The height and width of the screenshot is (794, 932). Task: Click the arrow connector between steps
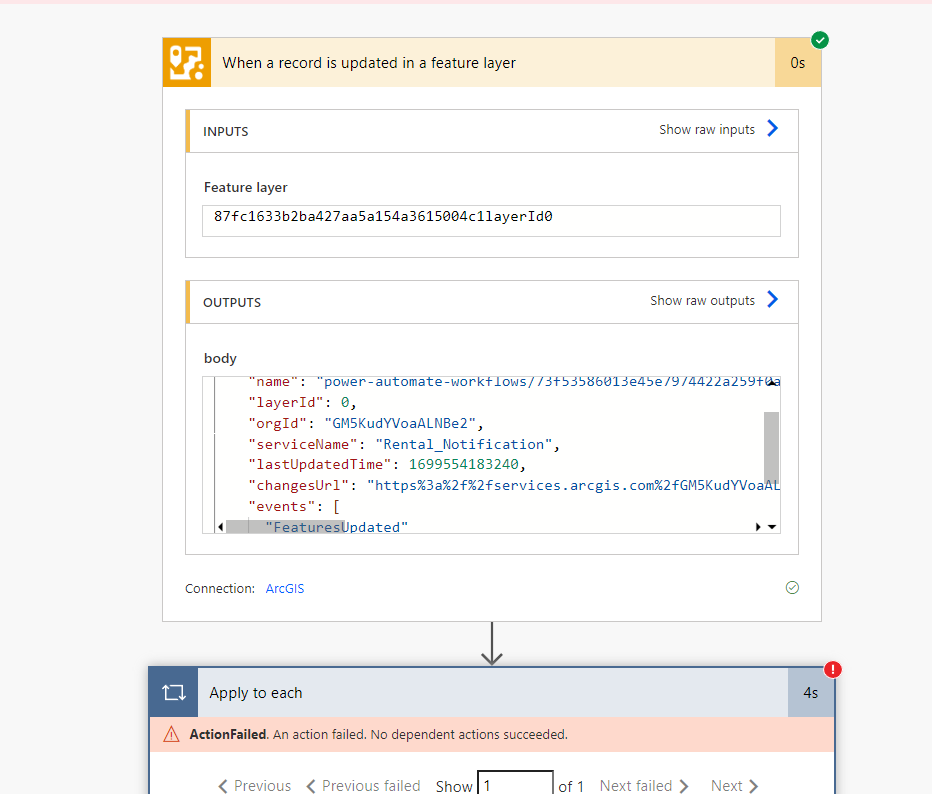pyautogui.click(x=491, y=643)
